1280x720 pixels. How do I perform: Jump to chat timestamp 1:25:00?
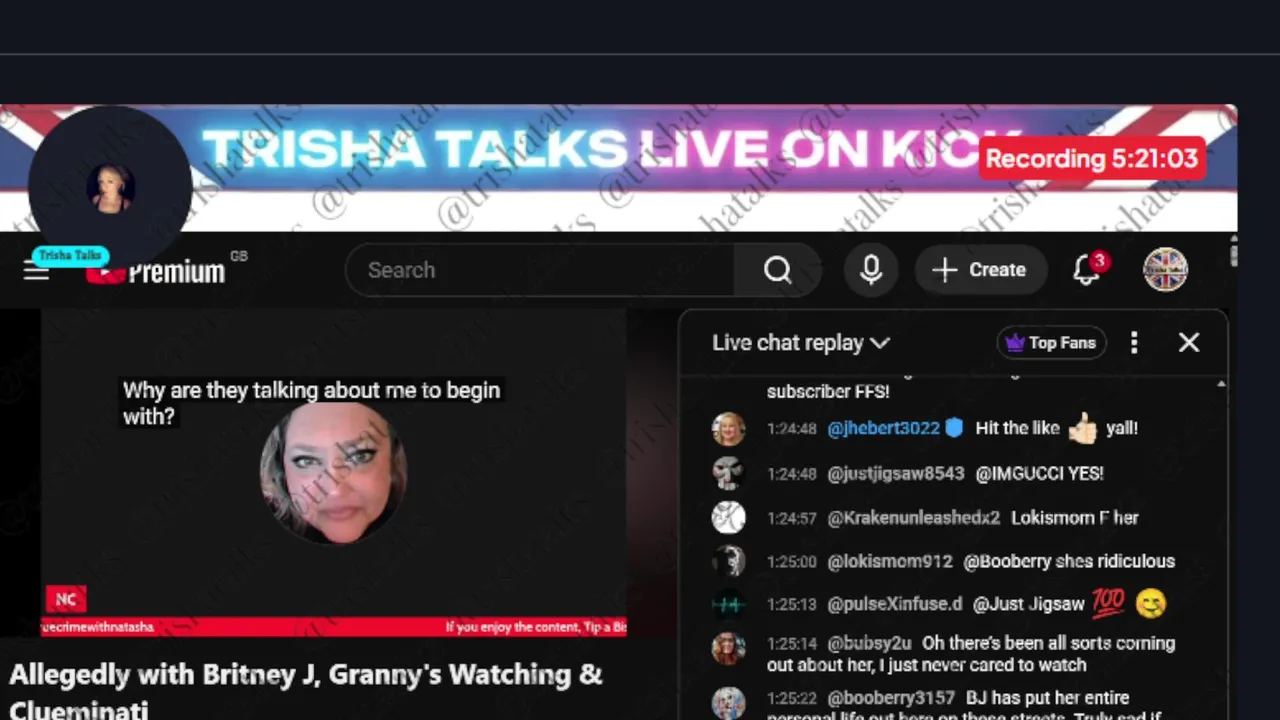tap(792, 562)
